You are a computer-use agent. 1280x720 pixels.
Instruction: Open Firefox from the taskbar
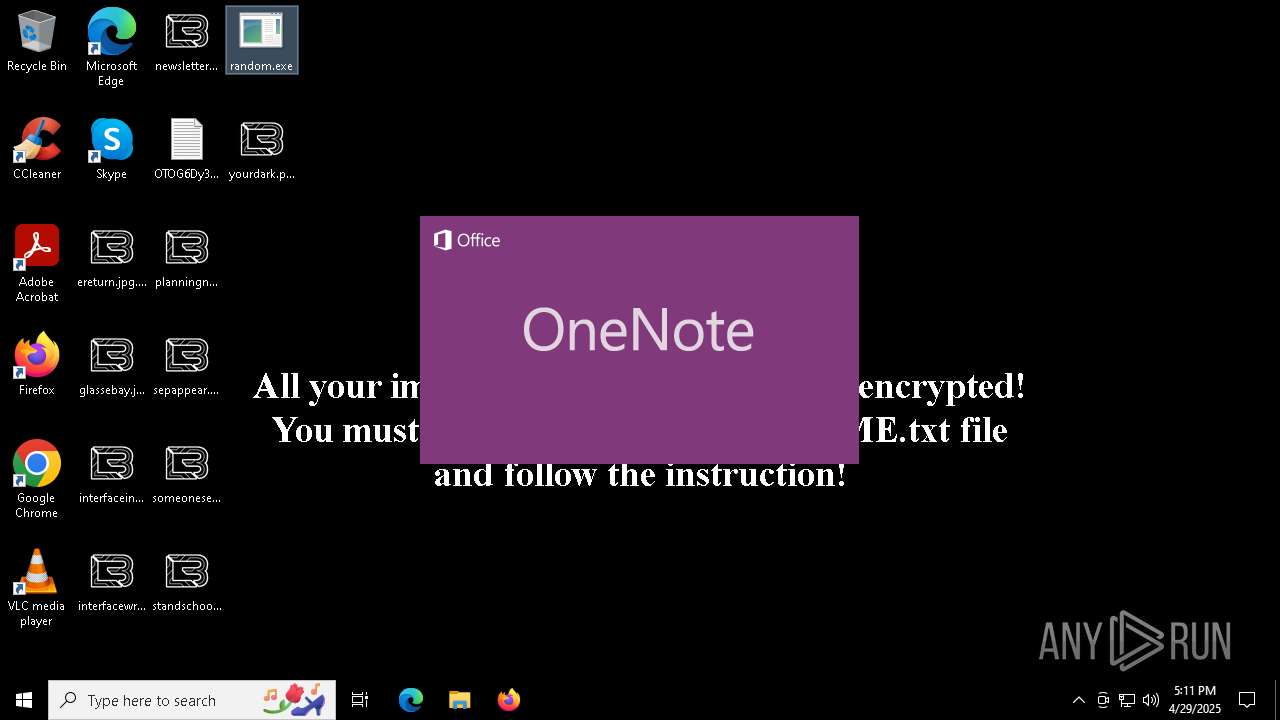point(508,700)
